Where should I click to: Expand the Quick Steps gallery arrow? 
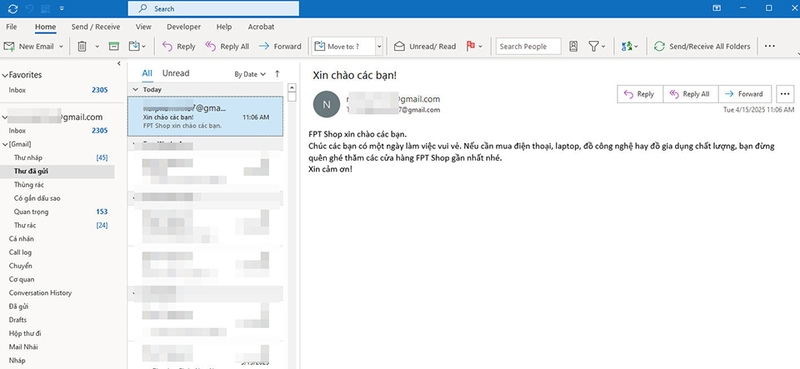379,46
